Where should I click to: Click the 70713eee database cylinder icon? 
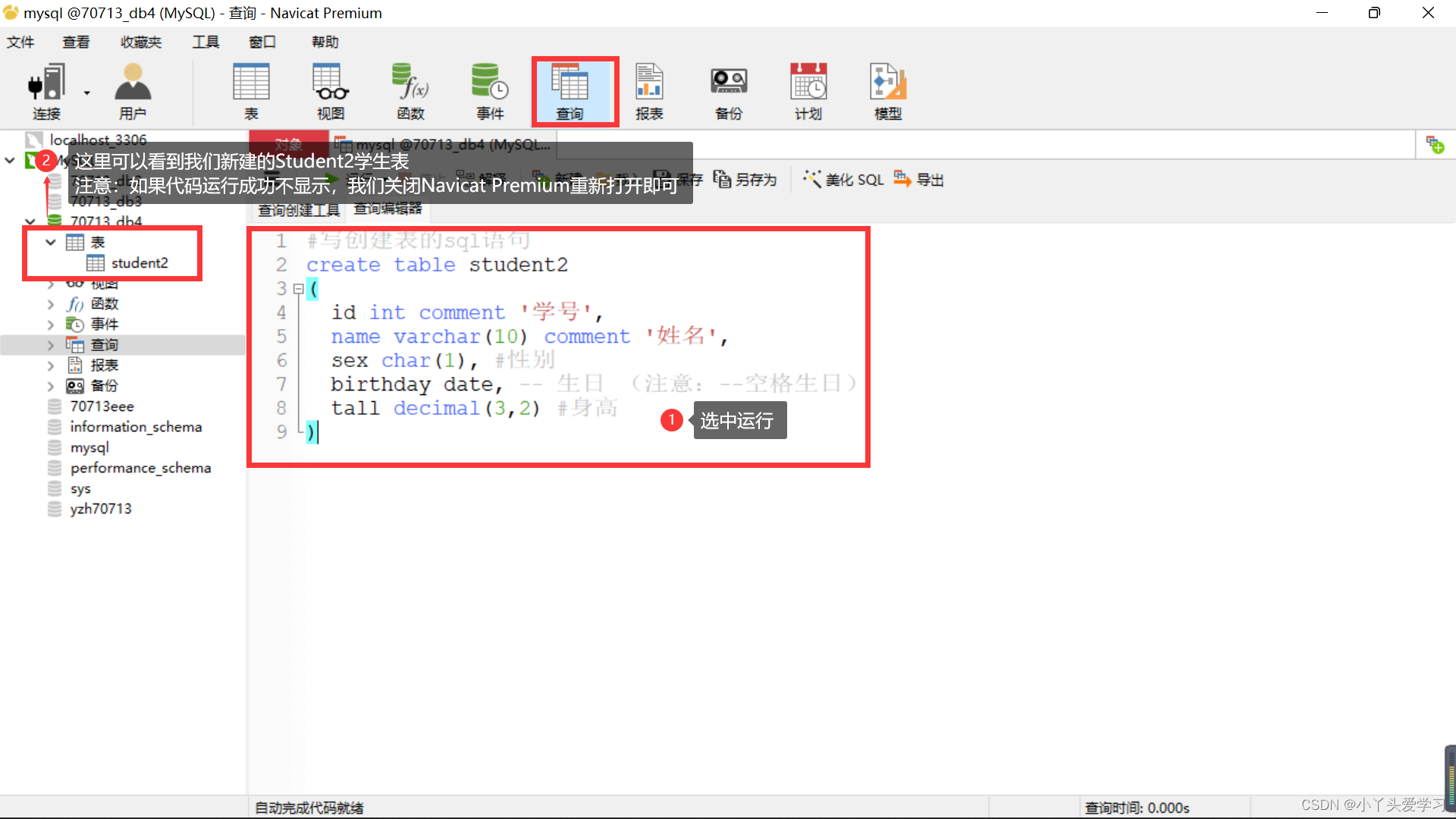(x=55, y=406)
